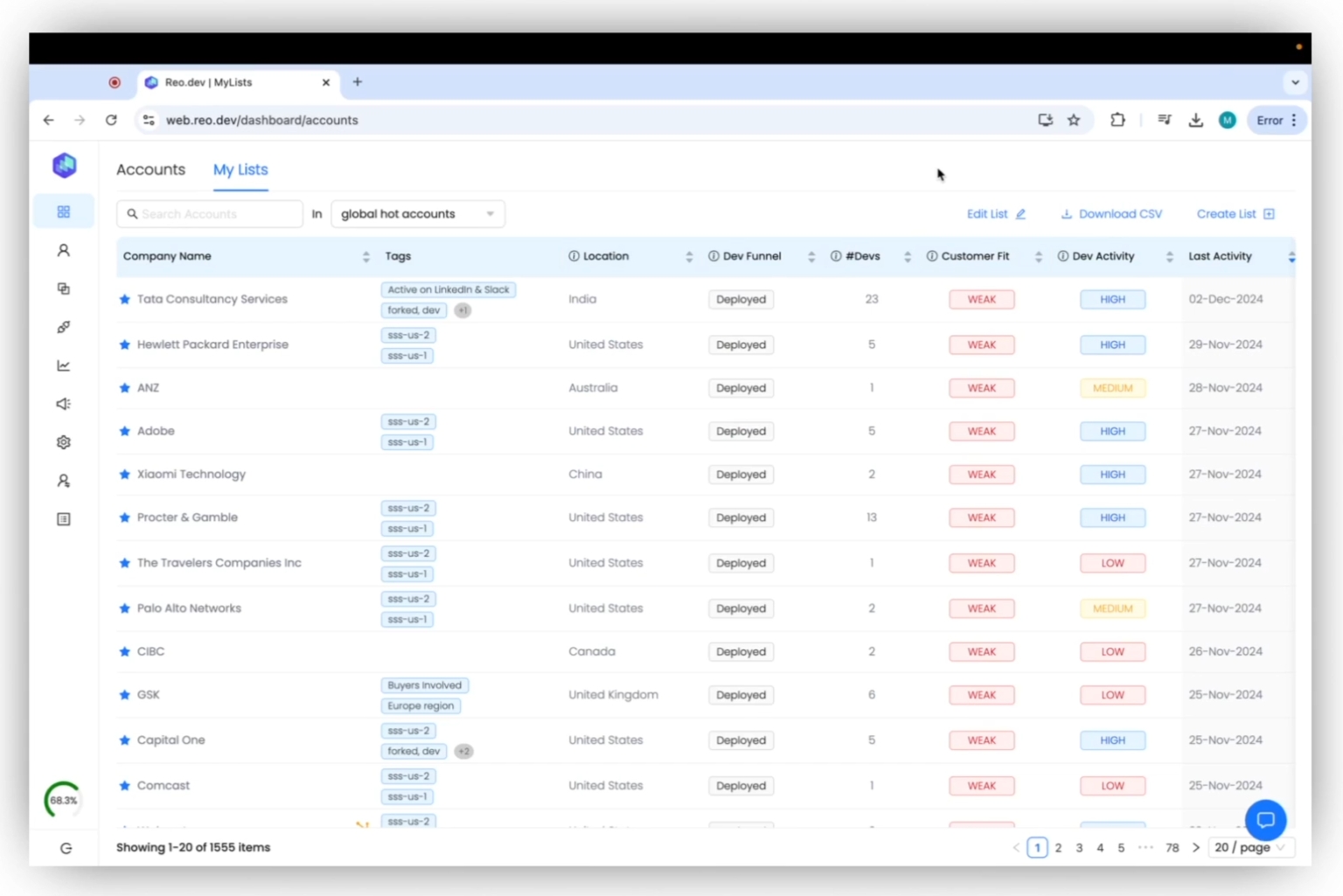Screen dimensions: 1343x896
Task: Unstar Tata Consultancy Services
Action: tap(124, 299)
